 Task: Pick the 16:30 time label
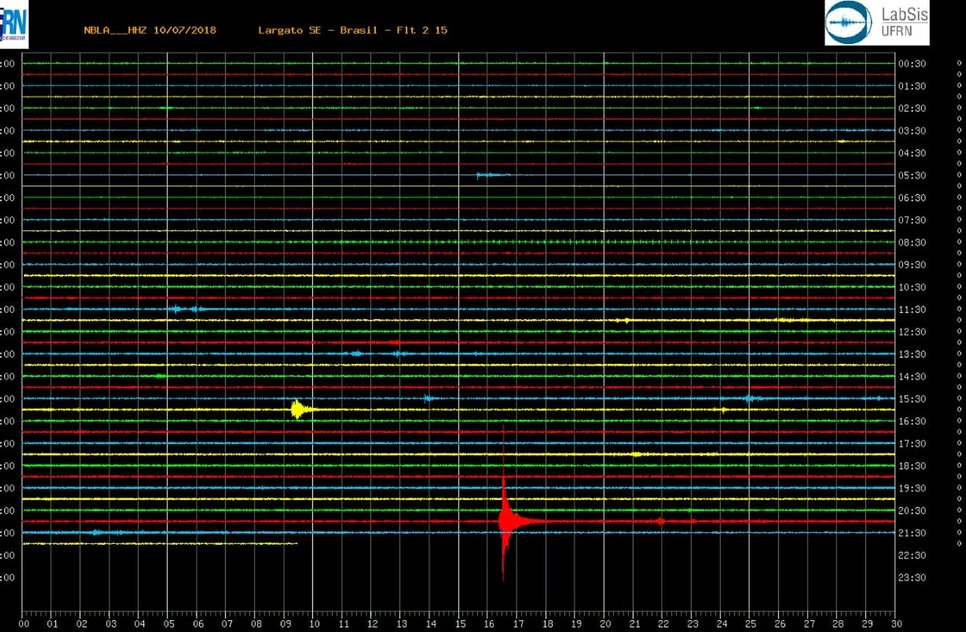click(912, 421)
